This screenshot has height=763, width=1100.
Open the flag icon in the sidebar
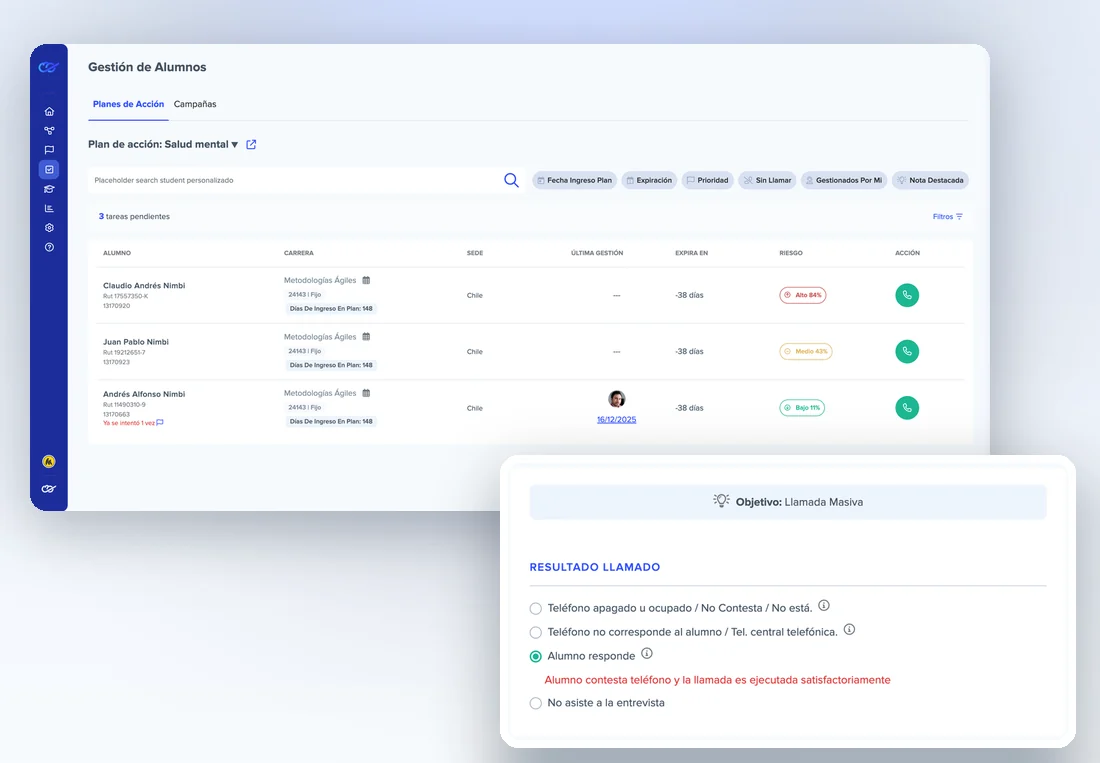(49, 150)
